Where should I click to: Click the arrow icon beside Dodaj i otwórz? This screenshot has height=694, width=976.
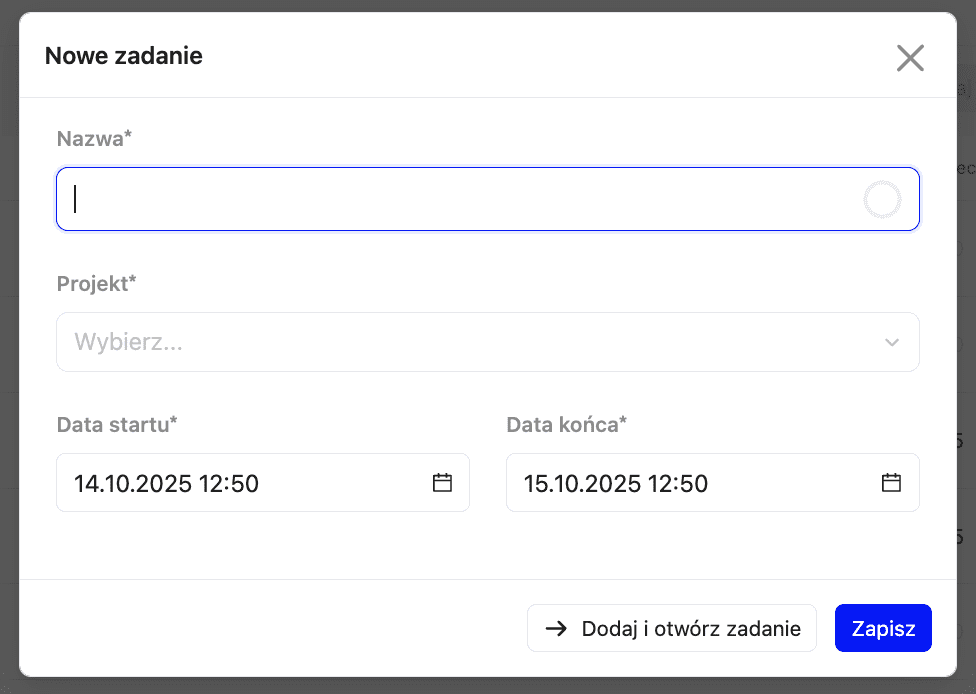coord(556,629)
